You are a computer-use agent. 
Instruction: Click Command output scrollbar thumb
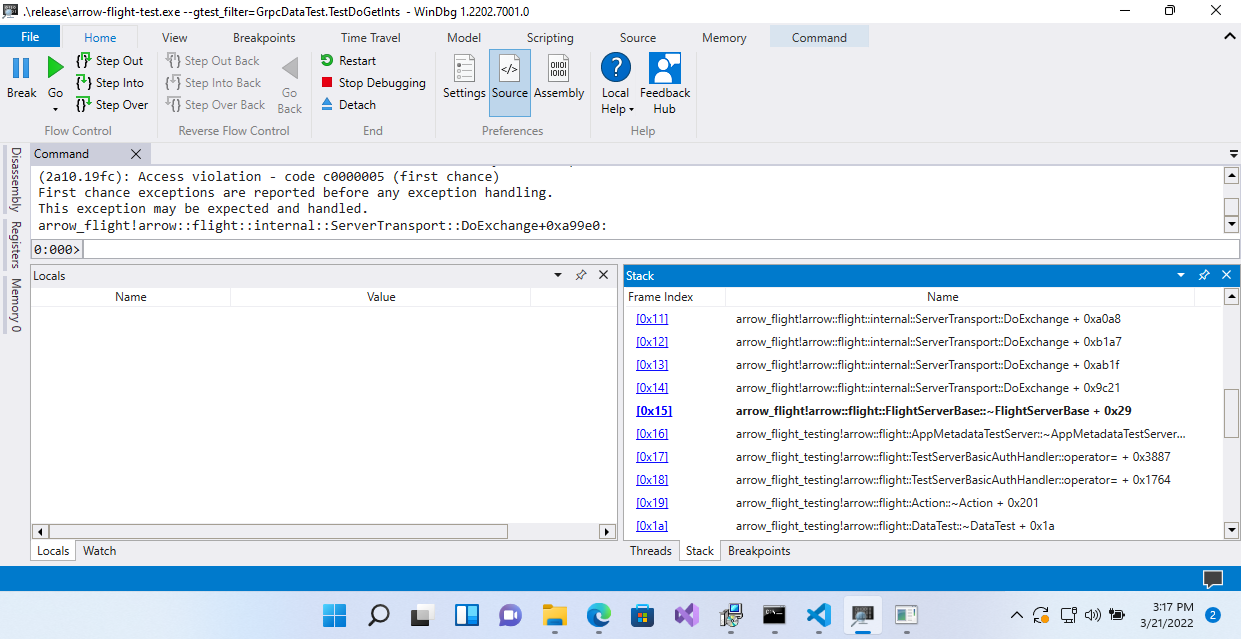(x=1231, y=207)
